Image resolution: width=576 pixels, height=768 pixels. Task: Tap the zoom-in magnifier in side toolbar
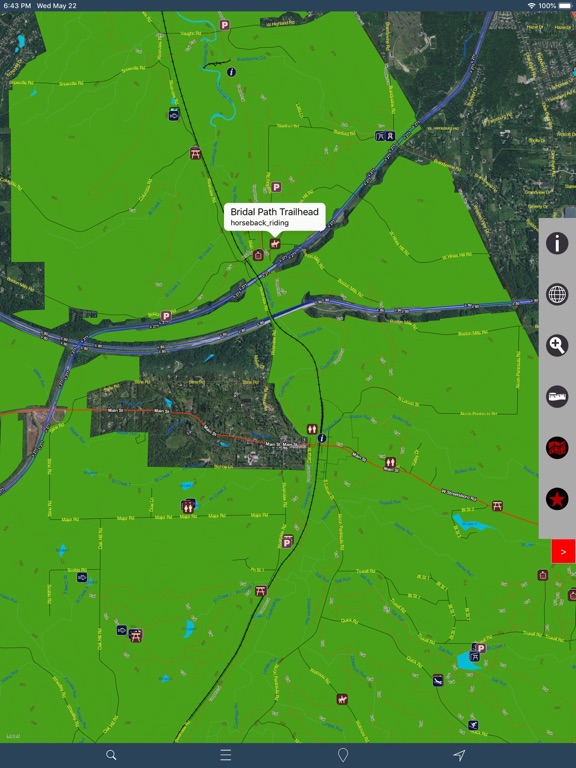pyautogui.click(x=557, y=345)
